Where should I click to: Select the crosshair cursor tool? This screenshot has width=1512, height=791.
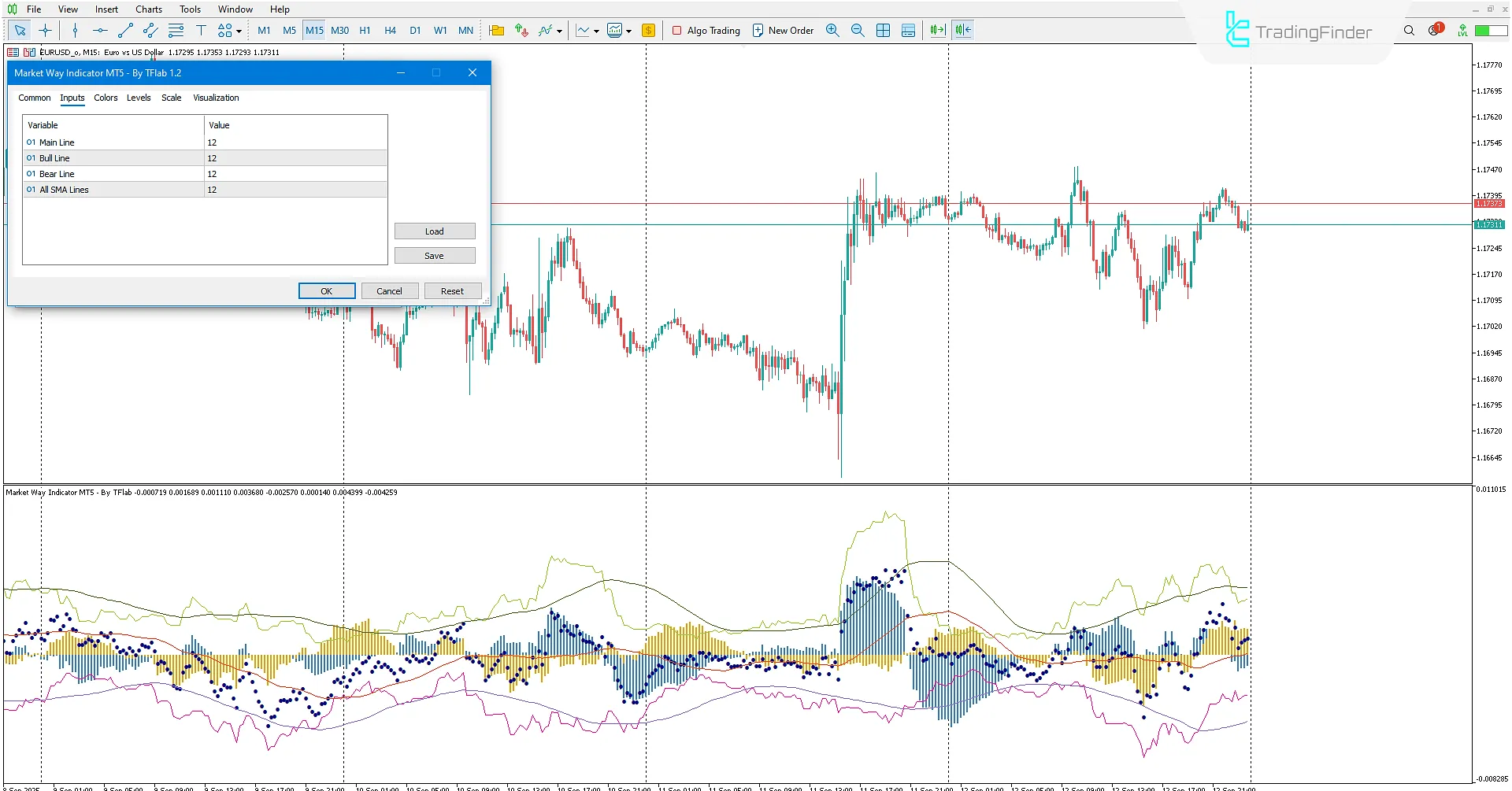45,30
